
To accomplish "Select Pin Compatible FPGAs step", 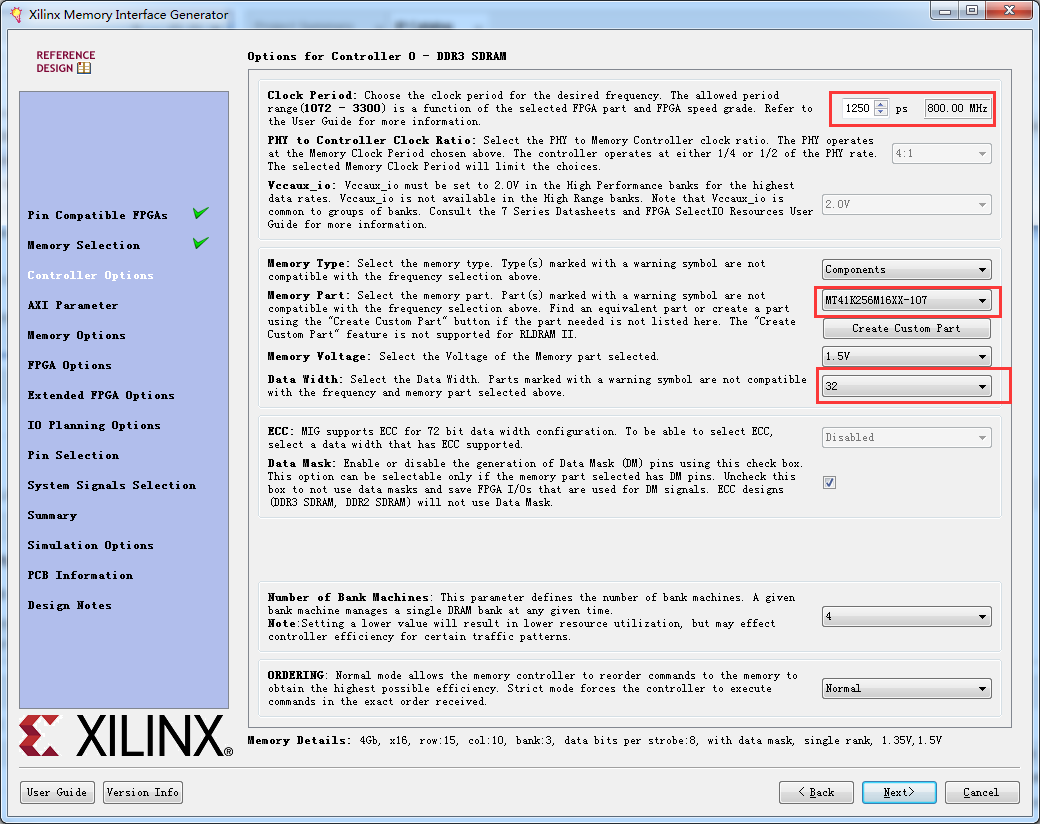I will pyautogui.click(x=98, y=215).
